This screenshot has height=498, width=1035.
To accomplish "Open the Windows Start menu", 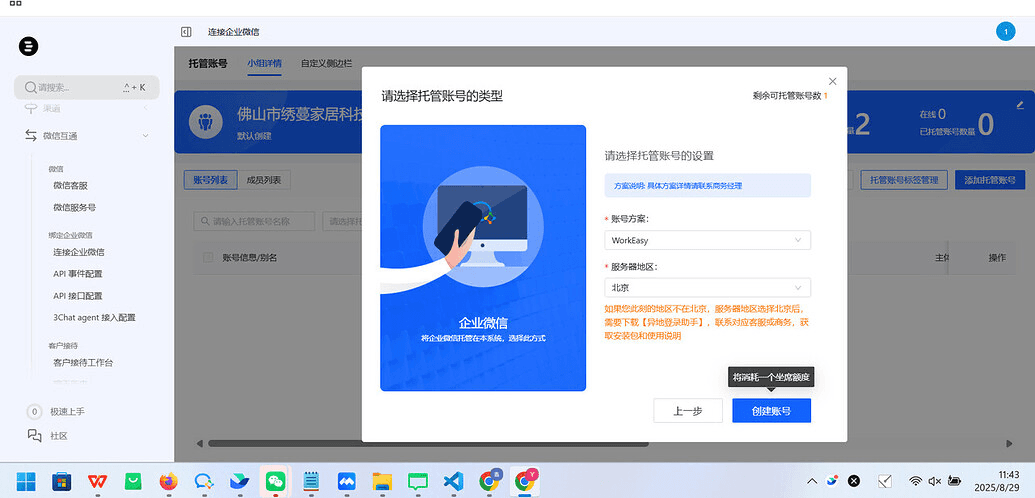I will 26,481.
